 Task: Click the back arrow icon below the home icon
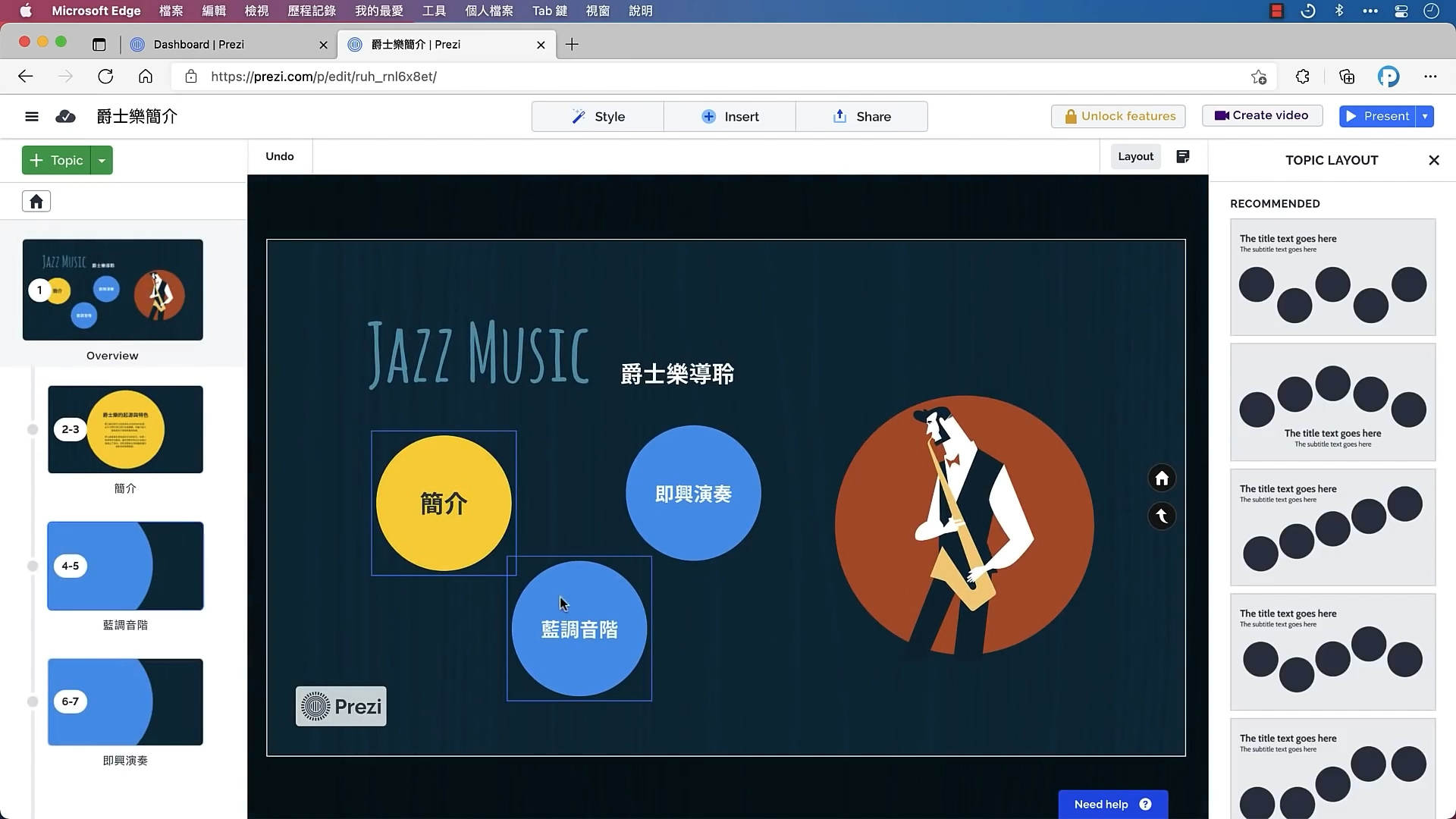coord(1162,516)
